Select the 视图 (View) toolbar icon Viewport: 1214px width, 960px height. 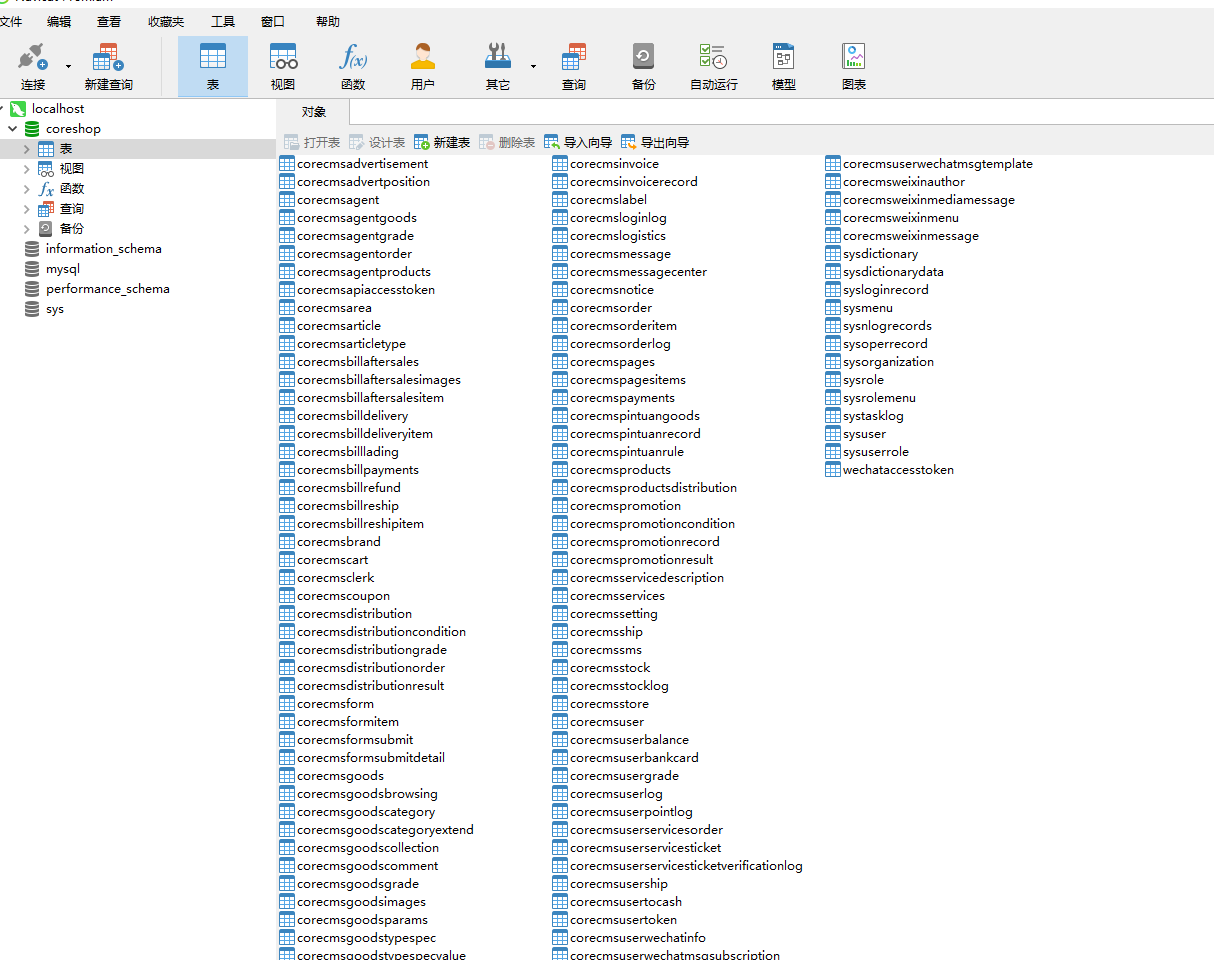(283, 66)
